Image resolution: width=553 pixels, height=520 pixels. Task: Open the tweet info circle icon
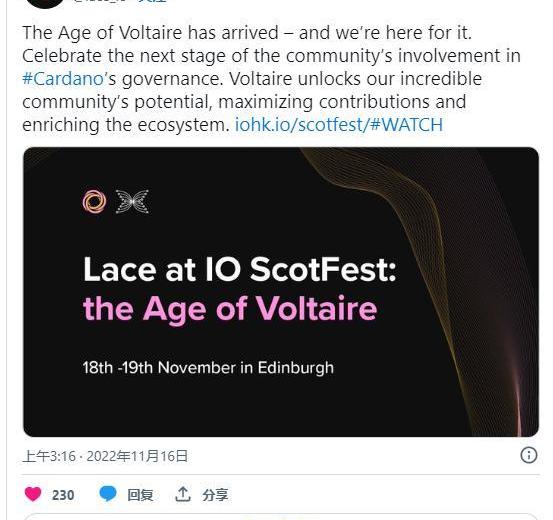[x=528, y=455]
